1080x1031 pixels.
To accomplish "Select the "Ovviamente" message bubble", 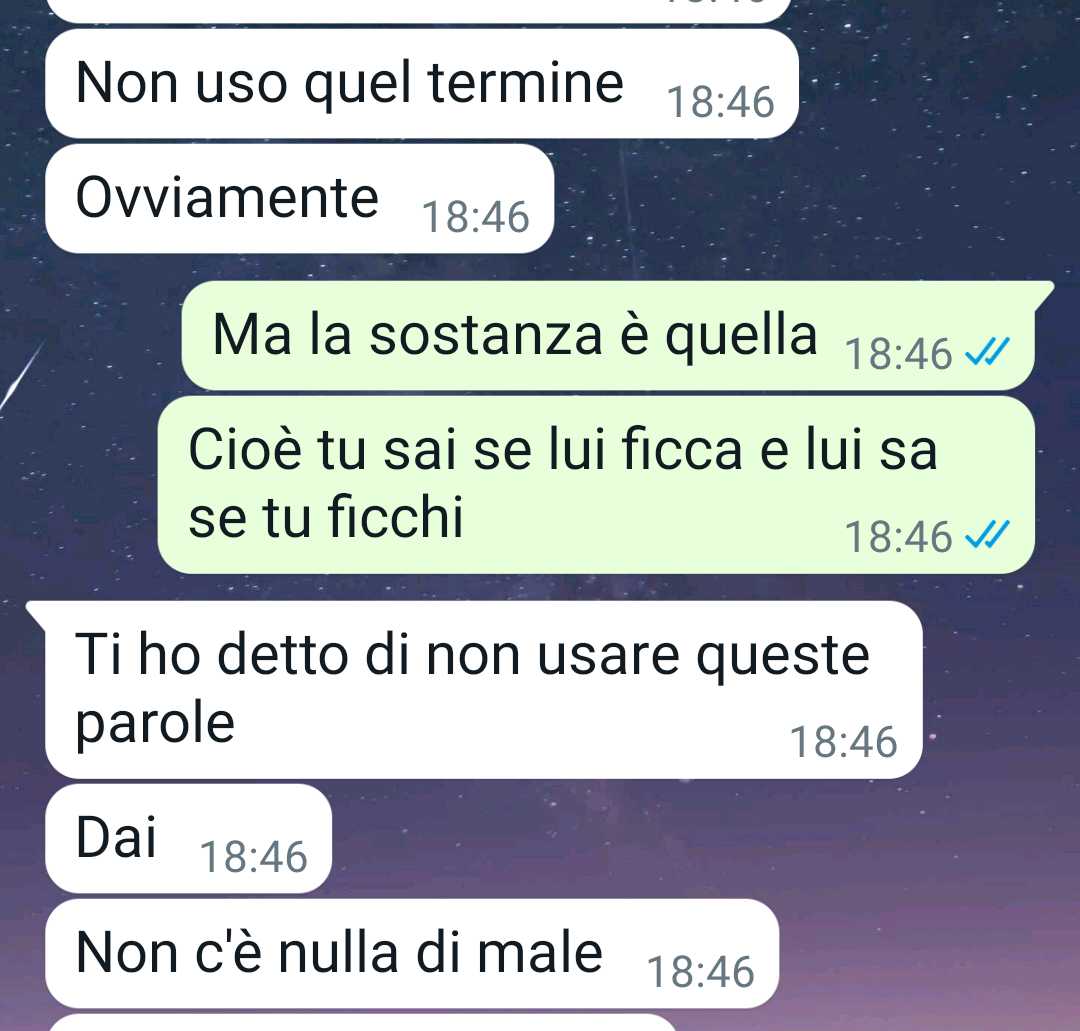I will click(300, 198).
